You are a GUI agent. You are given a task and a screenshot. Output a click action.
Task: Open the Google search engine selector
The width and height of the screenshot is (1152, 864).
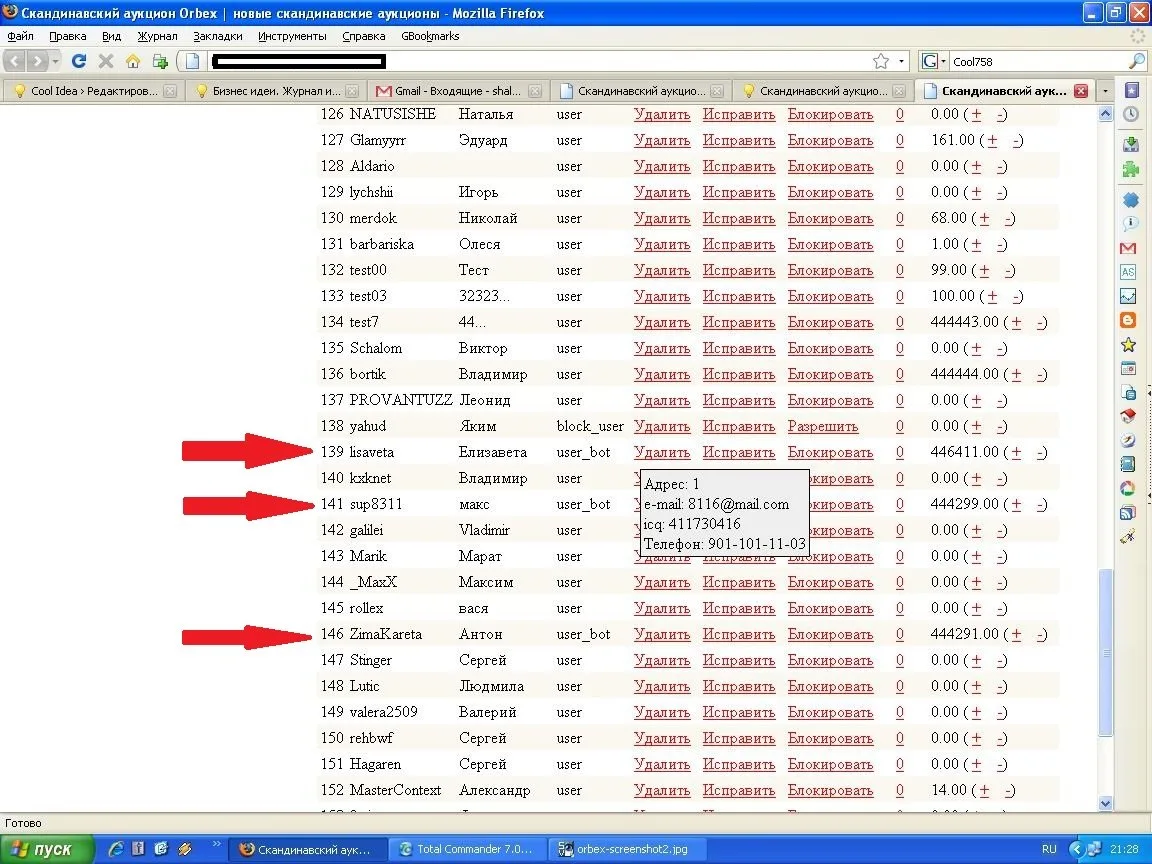coord(933,61)
